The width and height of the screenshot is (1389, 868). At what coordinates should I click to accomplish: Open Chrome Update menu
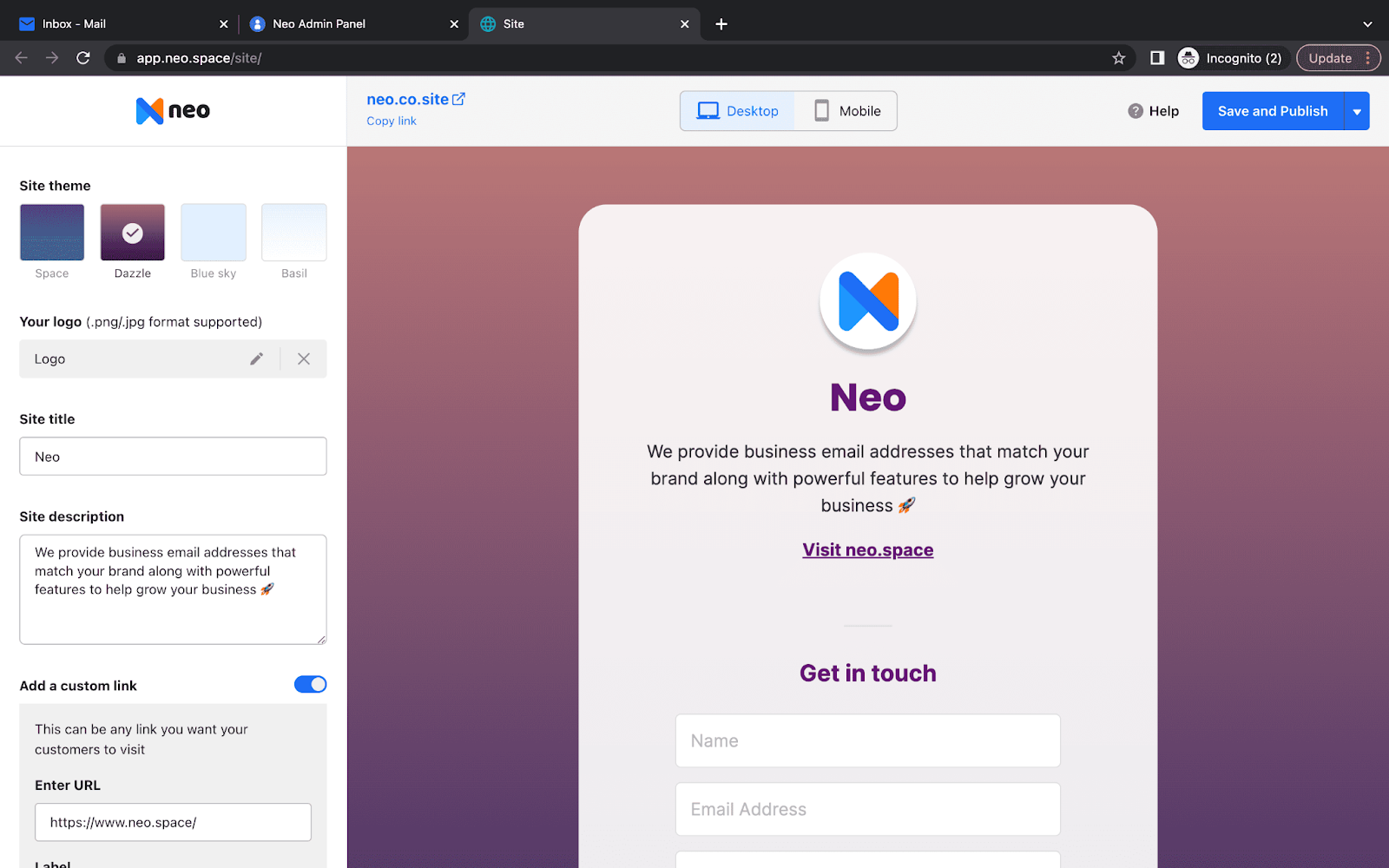click(x=1338, y=58)
